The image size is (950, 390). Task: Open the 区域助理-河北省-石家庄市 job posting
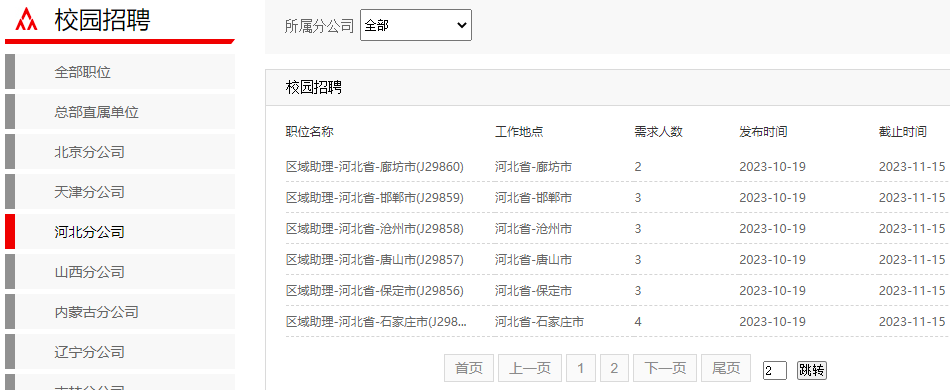pyautogui.click(x=376, y=322)
